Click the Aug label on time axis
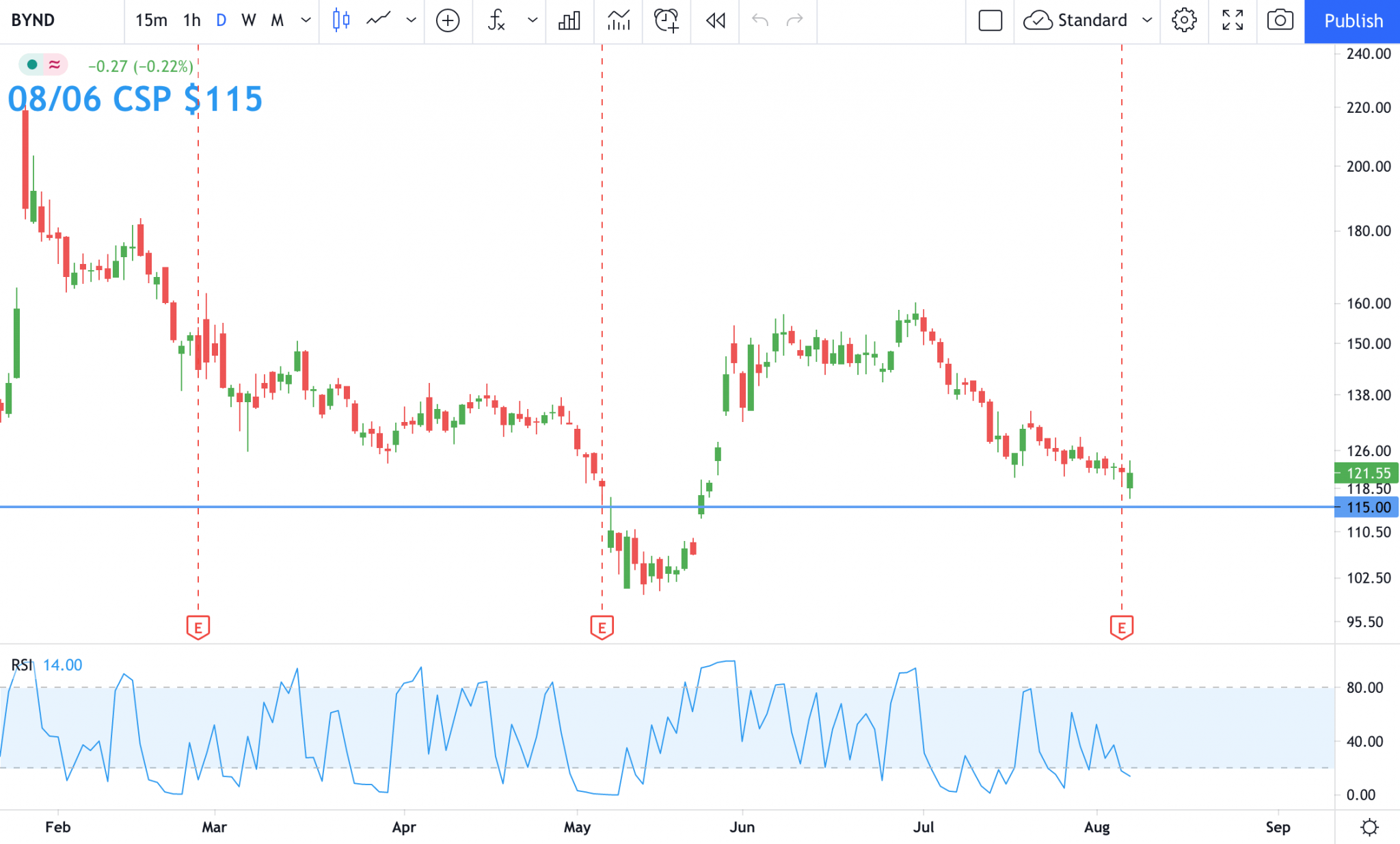This screenshot has height=844, width=1400. (1097, 828)
